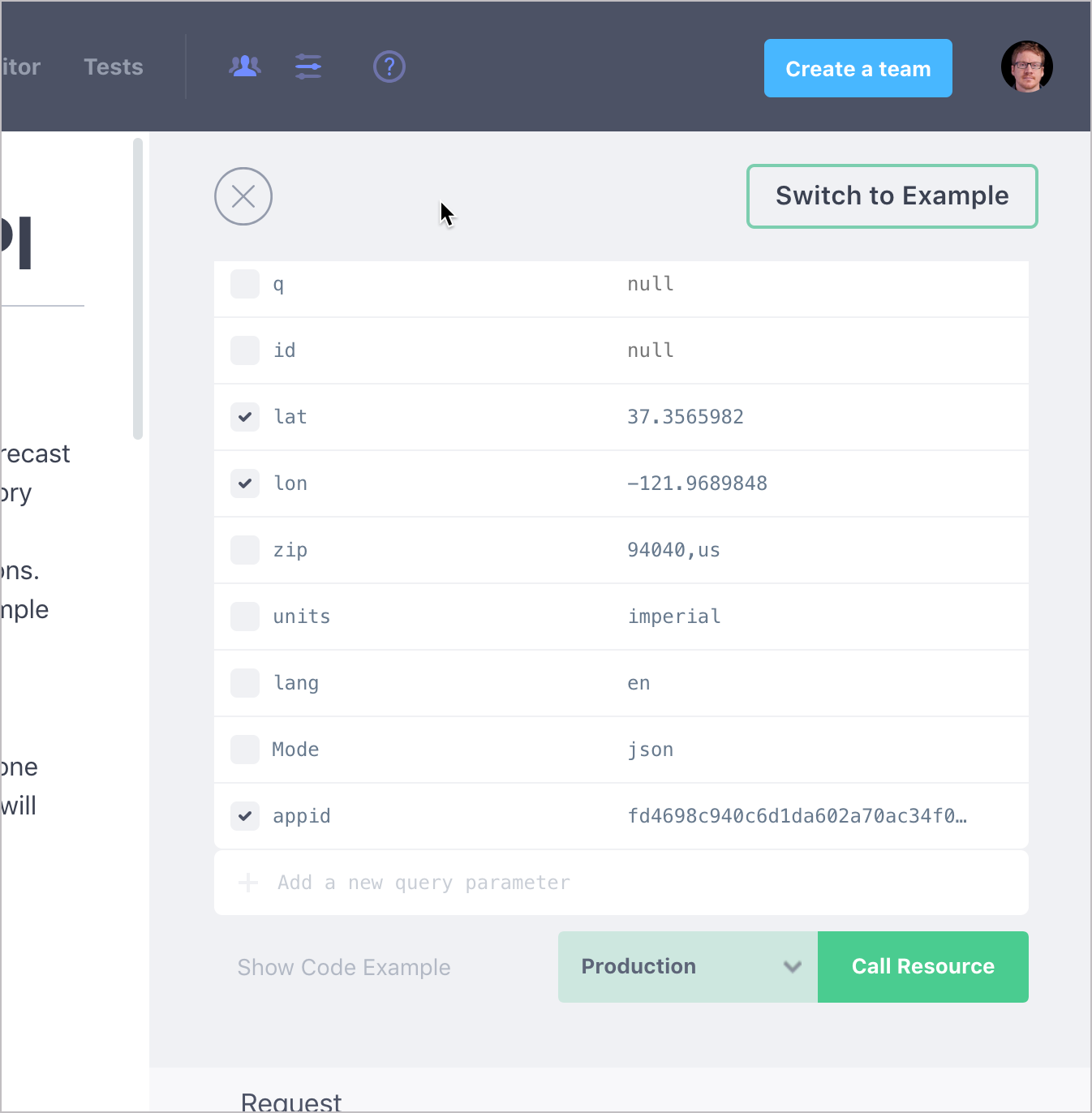Edit the lat value 37.3565982
Viewport: 1092px width, 1113px height.
[x=686, y=417]
